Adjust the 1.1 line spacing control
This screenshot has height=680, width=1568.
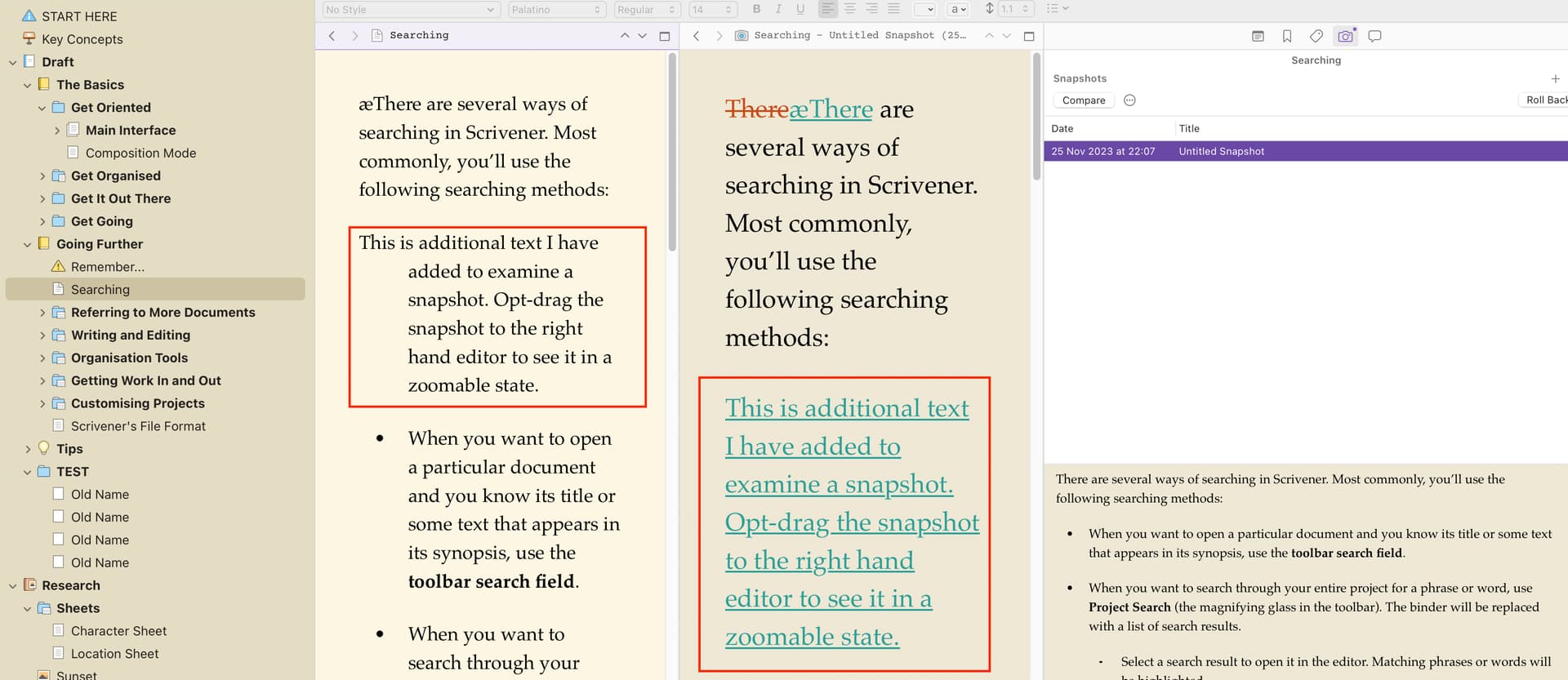tap(1016, 9)
